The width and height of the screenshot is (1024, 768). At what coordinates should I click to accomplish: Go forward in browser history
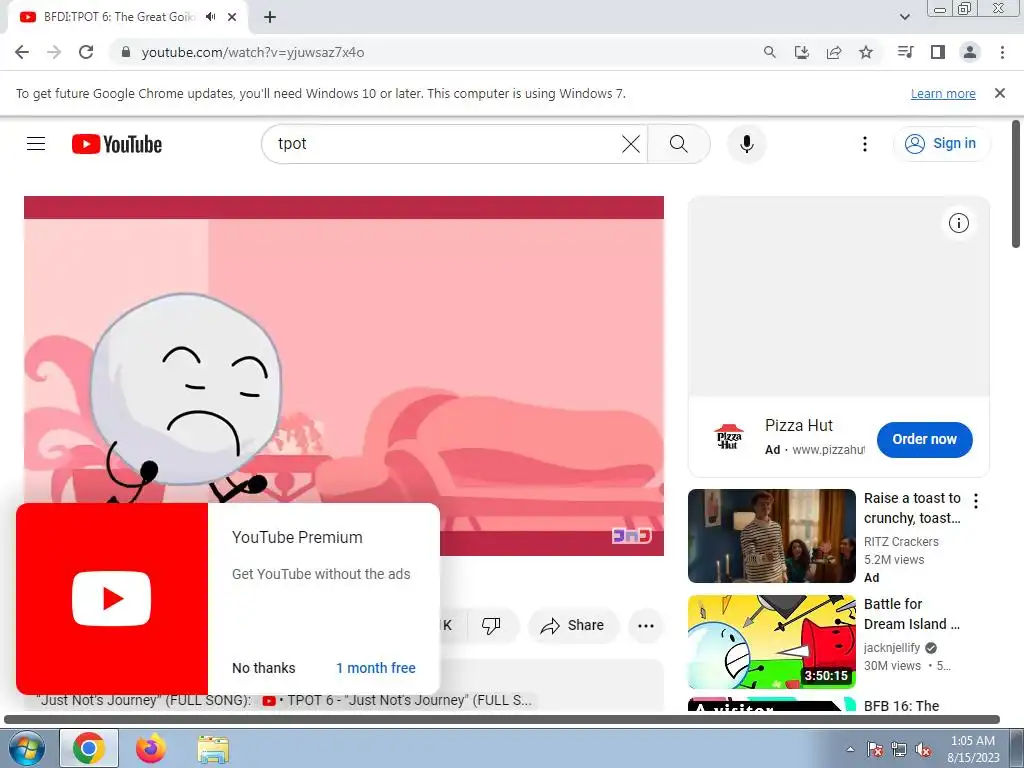tap(54, 52)
